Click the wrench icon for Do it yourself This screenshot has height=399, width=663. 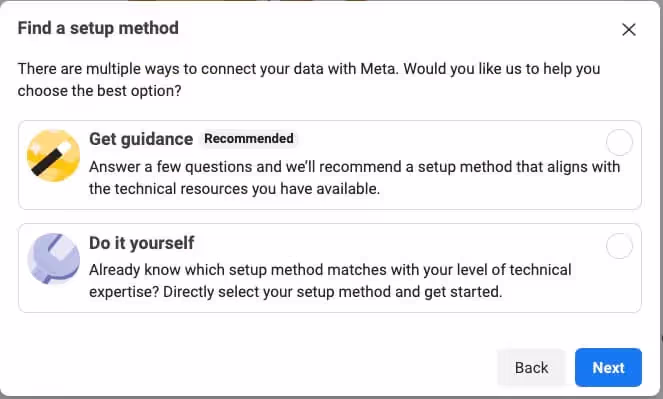[x=53, y=258]
